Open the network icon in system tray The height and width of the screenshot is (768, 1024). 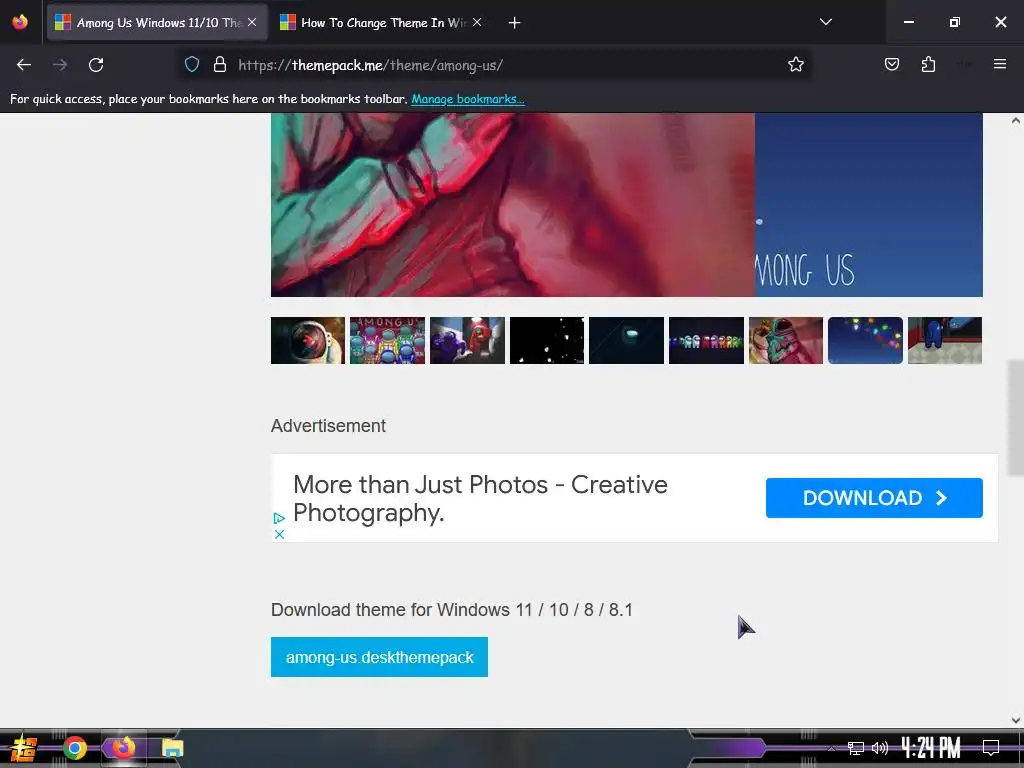pyautogui.click(x=856, y=748)
